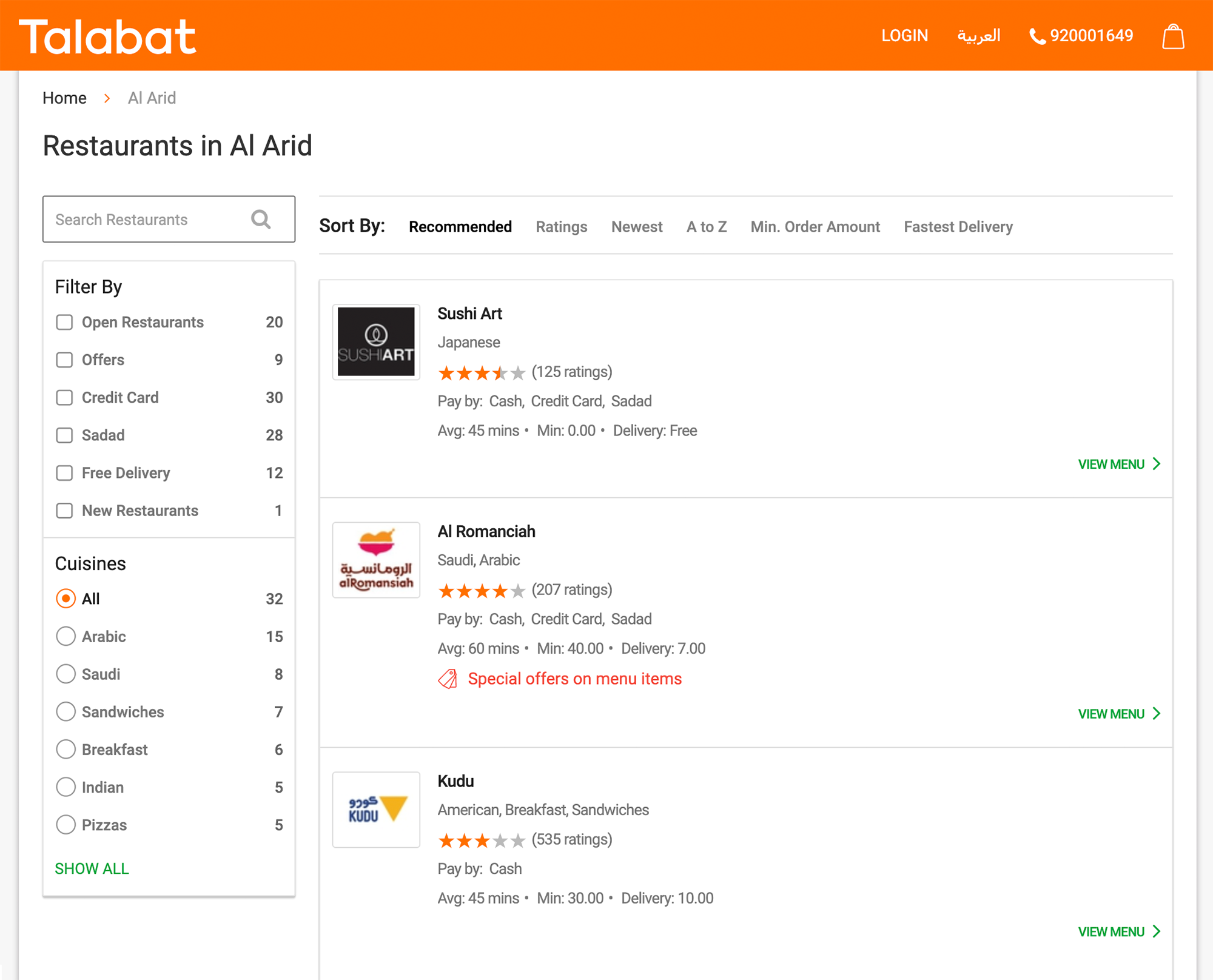Viewport: 1213px width, 980px height.
Task: Click Sushi Art VIEW MENU text
Action: coord(1111,465)
